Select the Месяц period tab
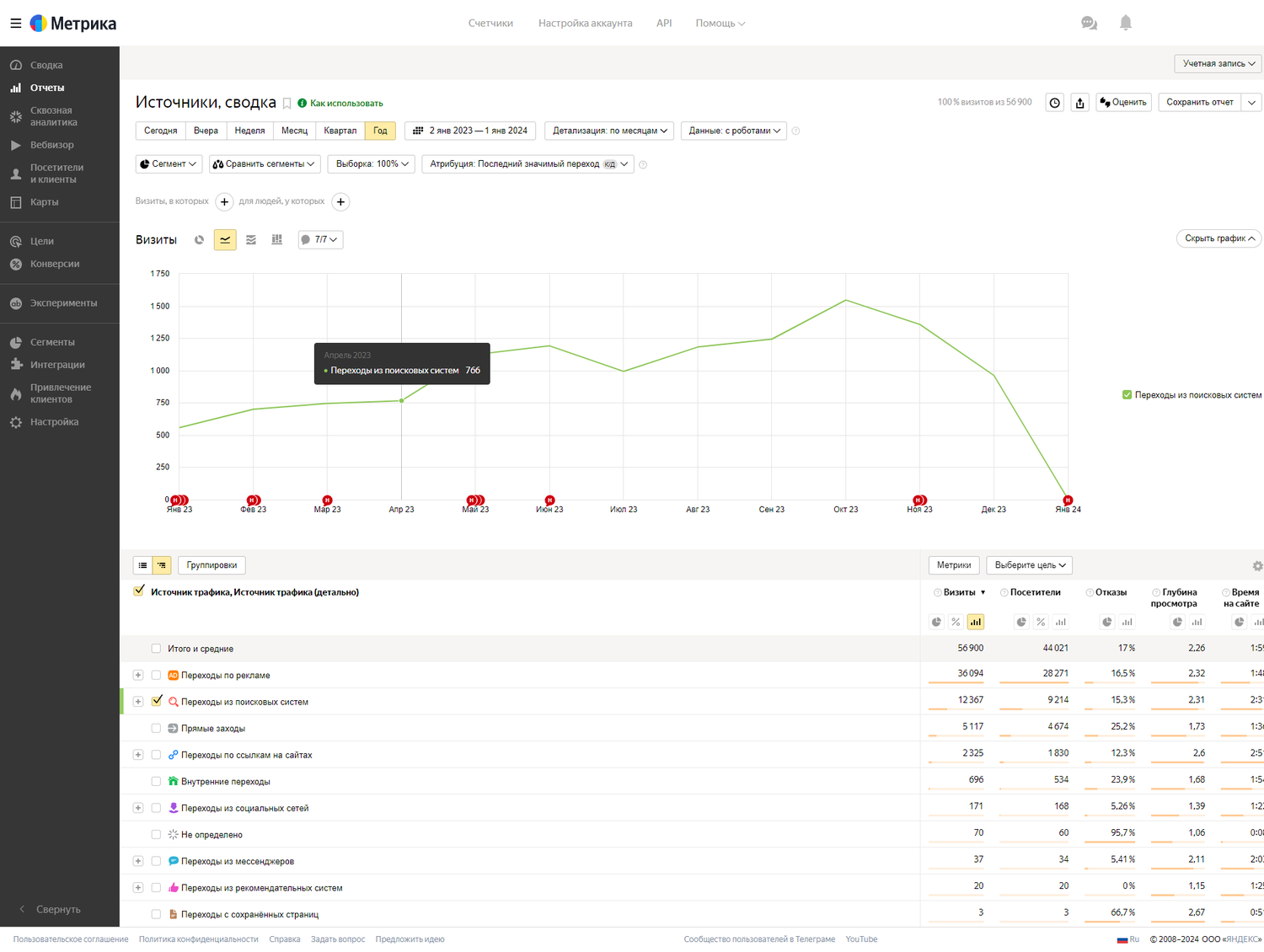 point(294,131)
